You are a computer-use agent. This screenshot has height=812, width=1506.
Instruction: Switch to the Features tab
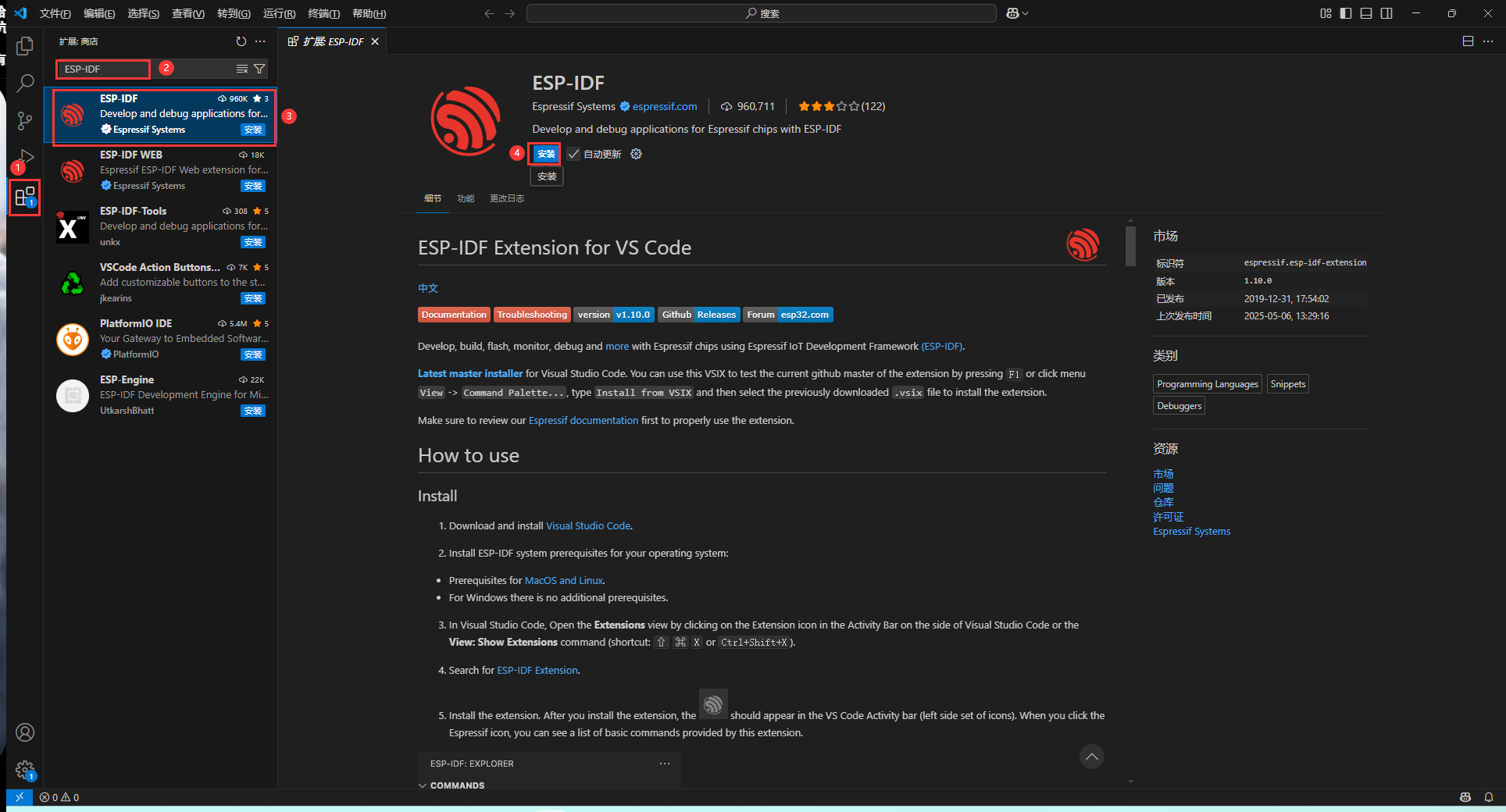pyautogui.click(x=466, y=198)
